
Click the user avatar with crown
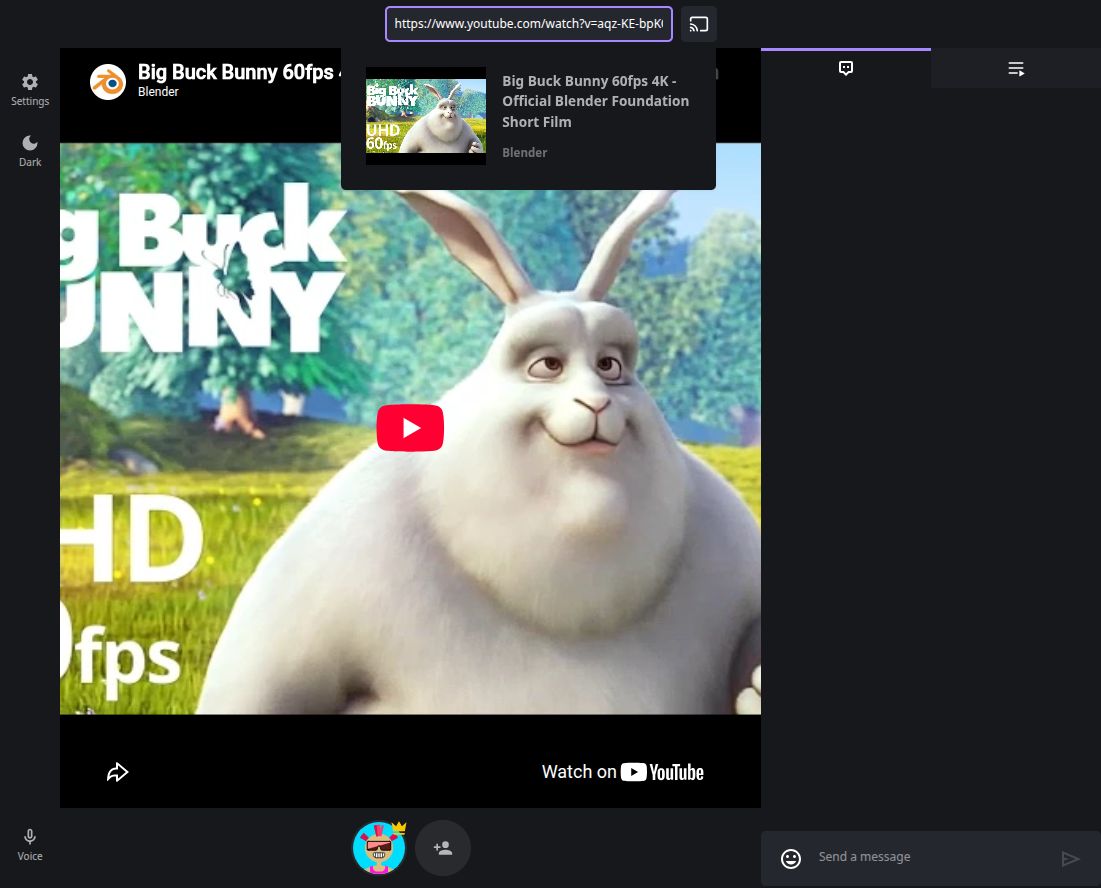(379, 848)
